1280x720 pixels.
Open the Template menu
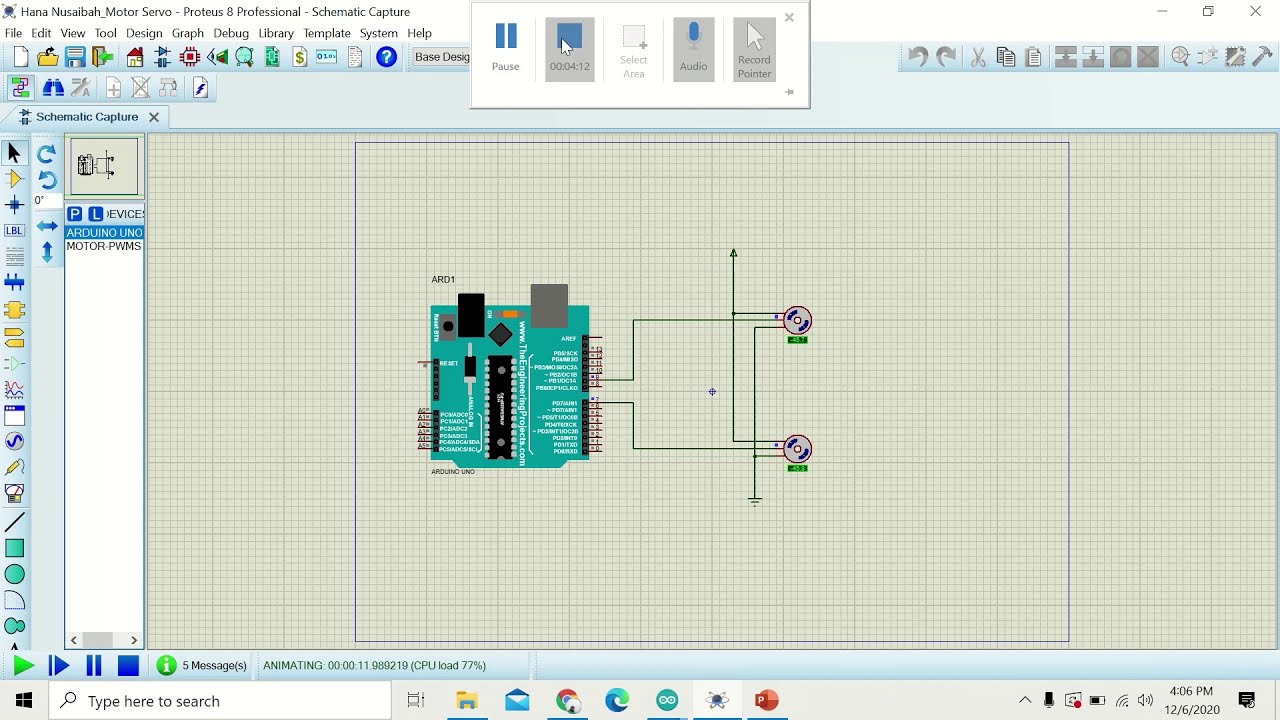click(x=327, y=33)
